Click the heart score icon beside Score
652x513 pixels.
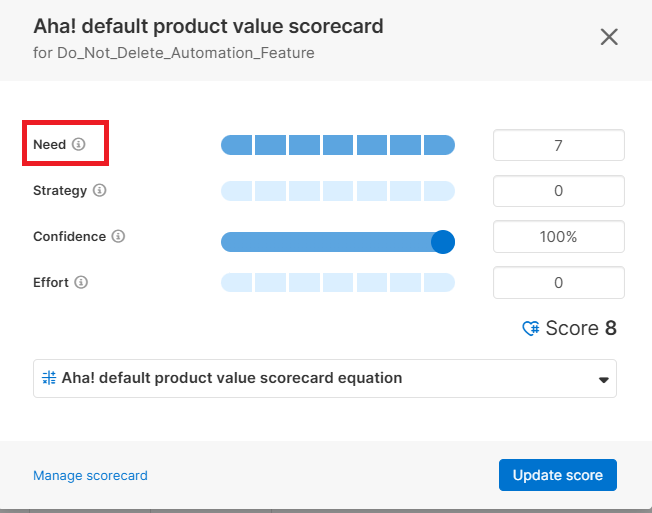point(531,329)
